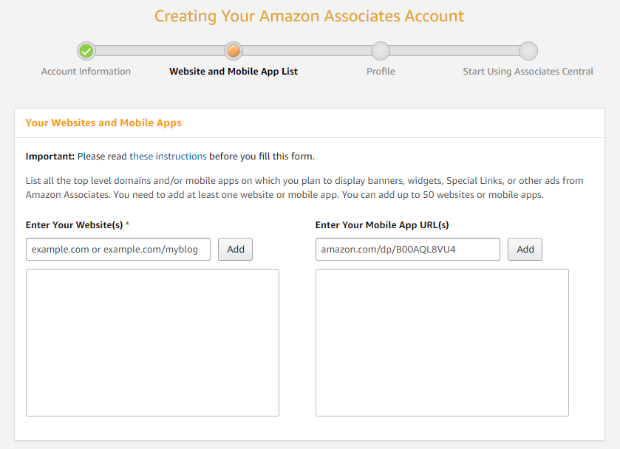
Task: Click inside the websites list box
Action: (153, 343)
